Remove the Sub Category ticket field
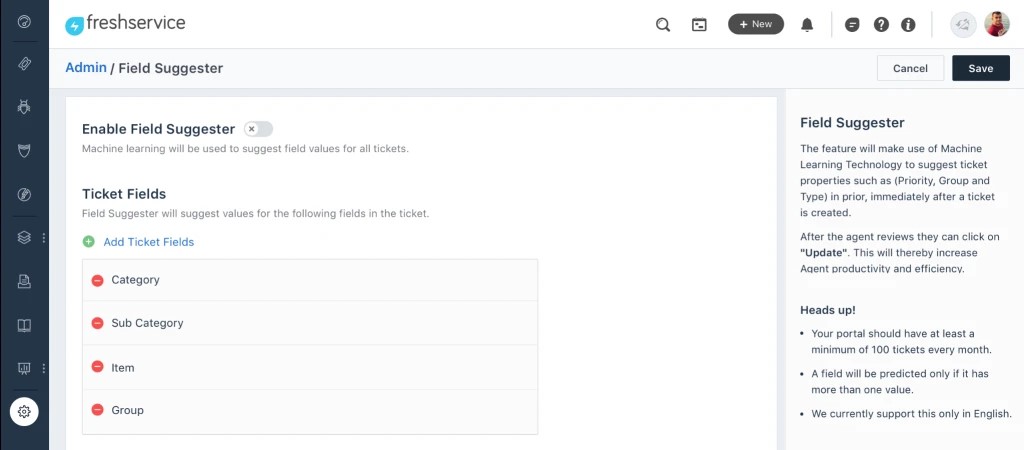 (x=97, y=323)
